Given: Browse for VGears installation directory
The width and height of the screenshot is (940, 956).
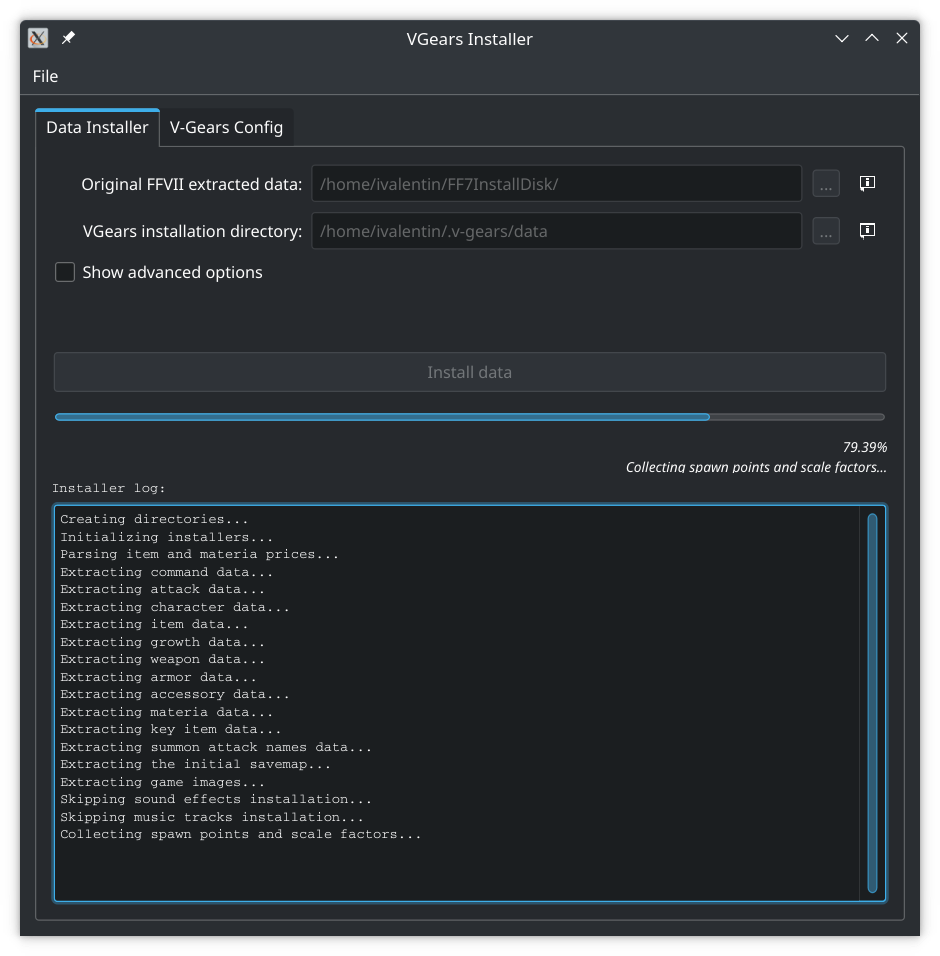Looking at the screenshot, I should [x=826, y=231].
